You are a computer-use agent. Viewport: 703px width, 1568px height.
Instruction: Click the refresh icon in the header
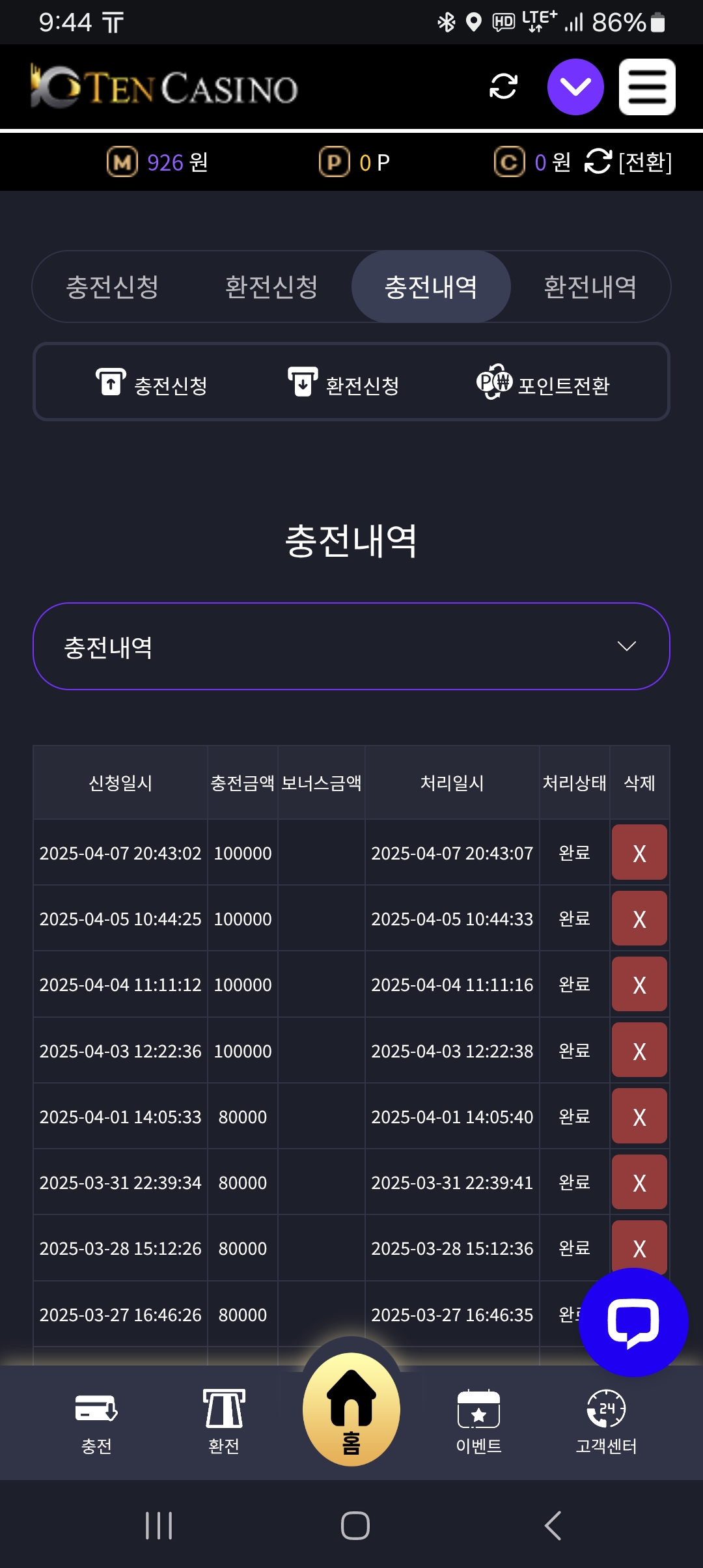[503, 87]
